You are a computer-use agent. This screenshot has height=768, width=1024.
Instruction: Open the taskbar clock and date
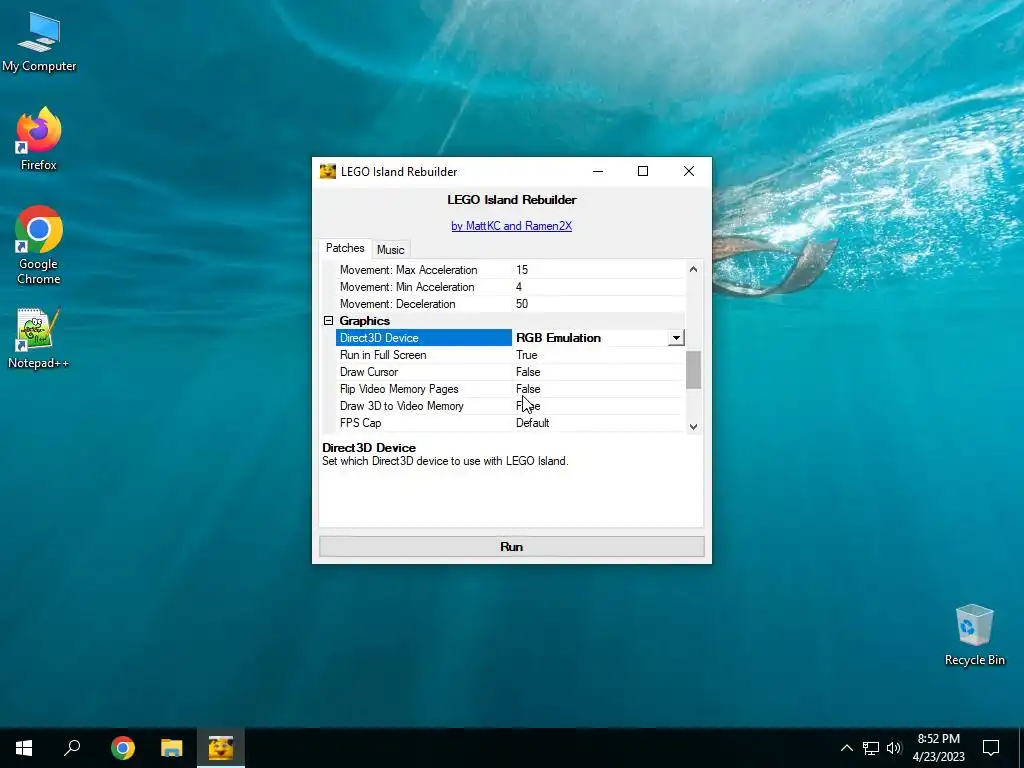click(938, 748)
